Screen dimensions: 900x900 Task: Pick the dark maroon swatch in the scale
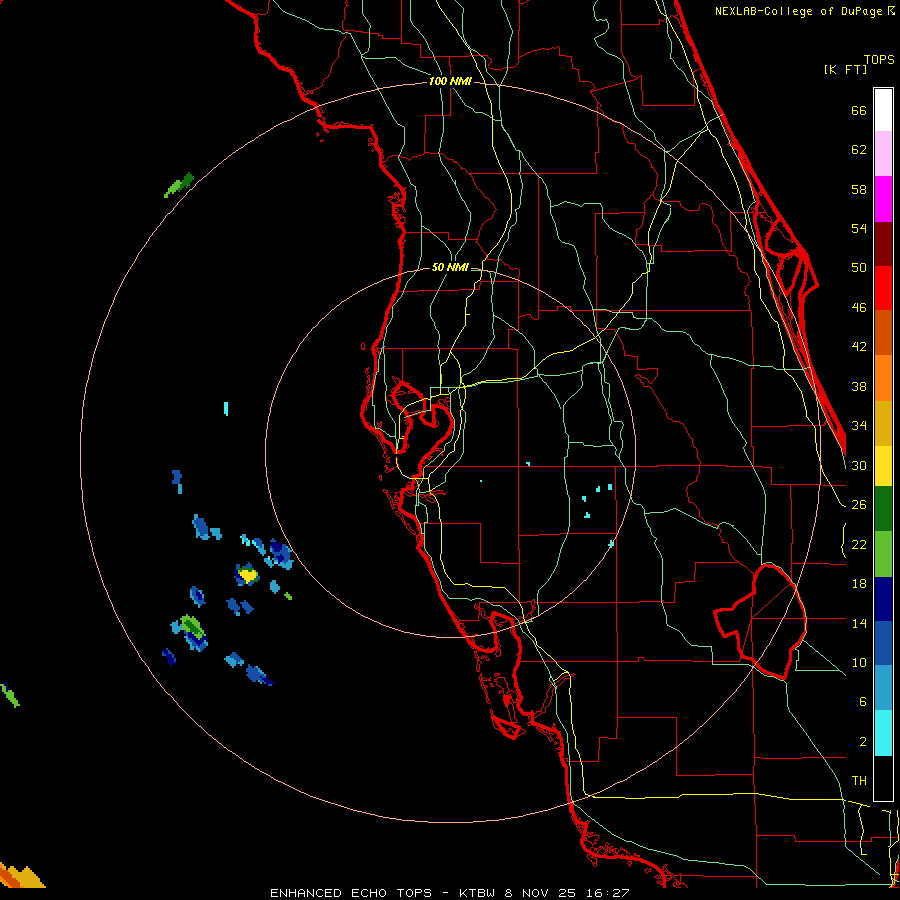click(x=883, y=244)
